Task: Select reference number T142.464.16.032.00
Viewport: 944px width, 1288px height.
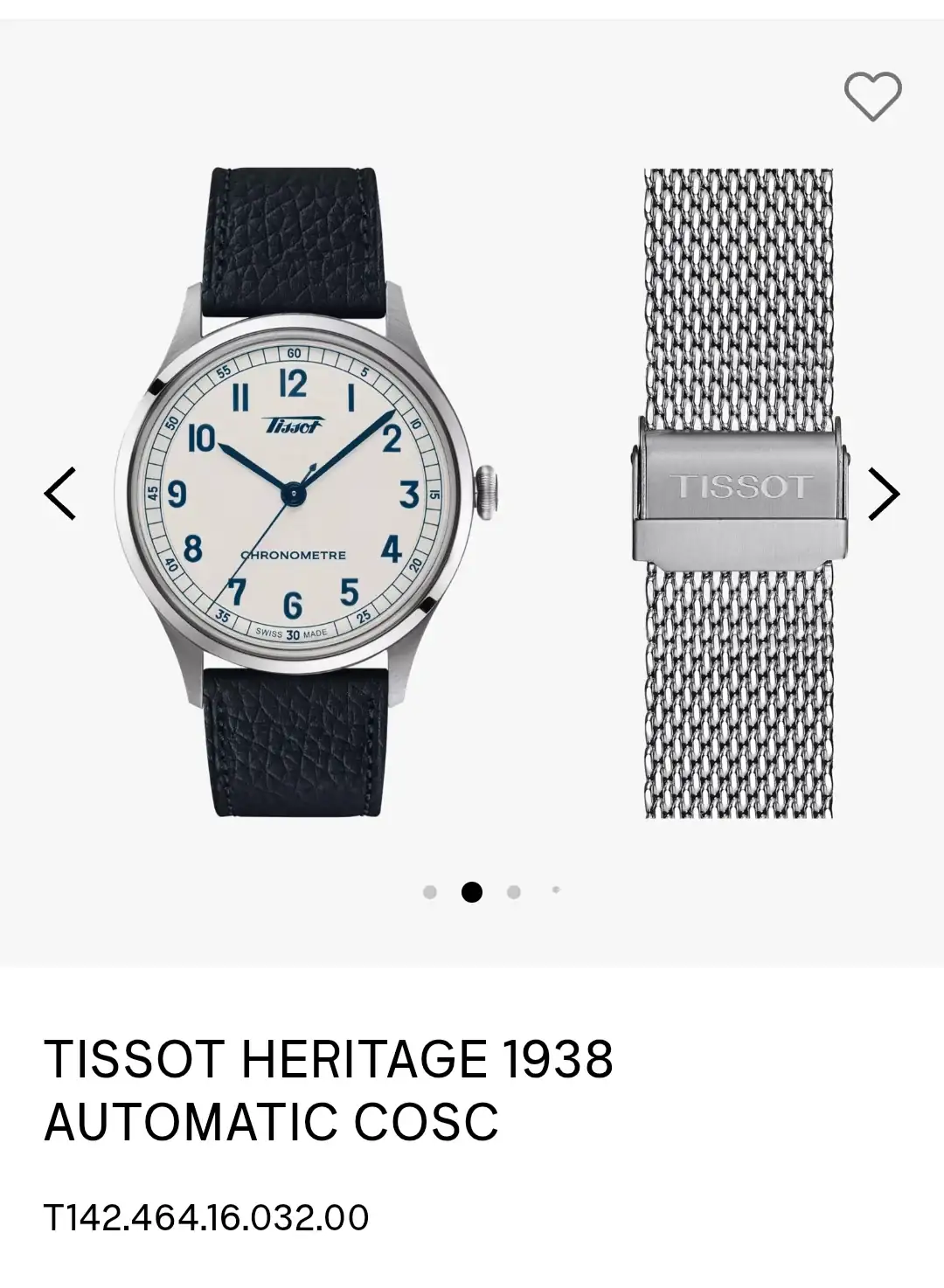Action: point(206,1217)
